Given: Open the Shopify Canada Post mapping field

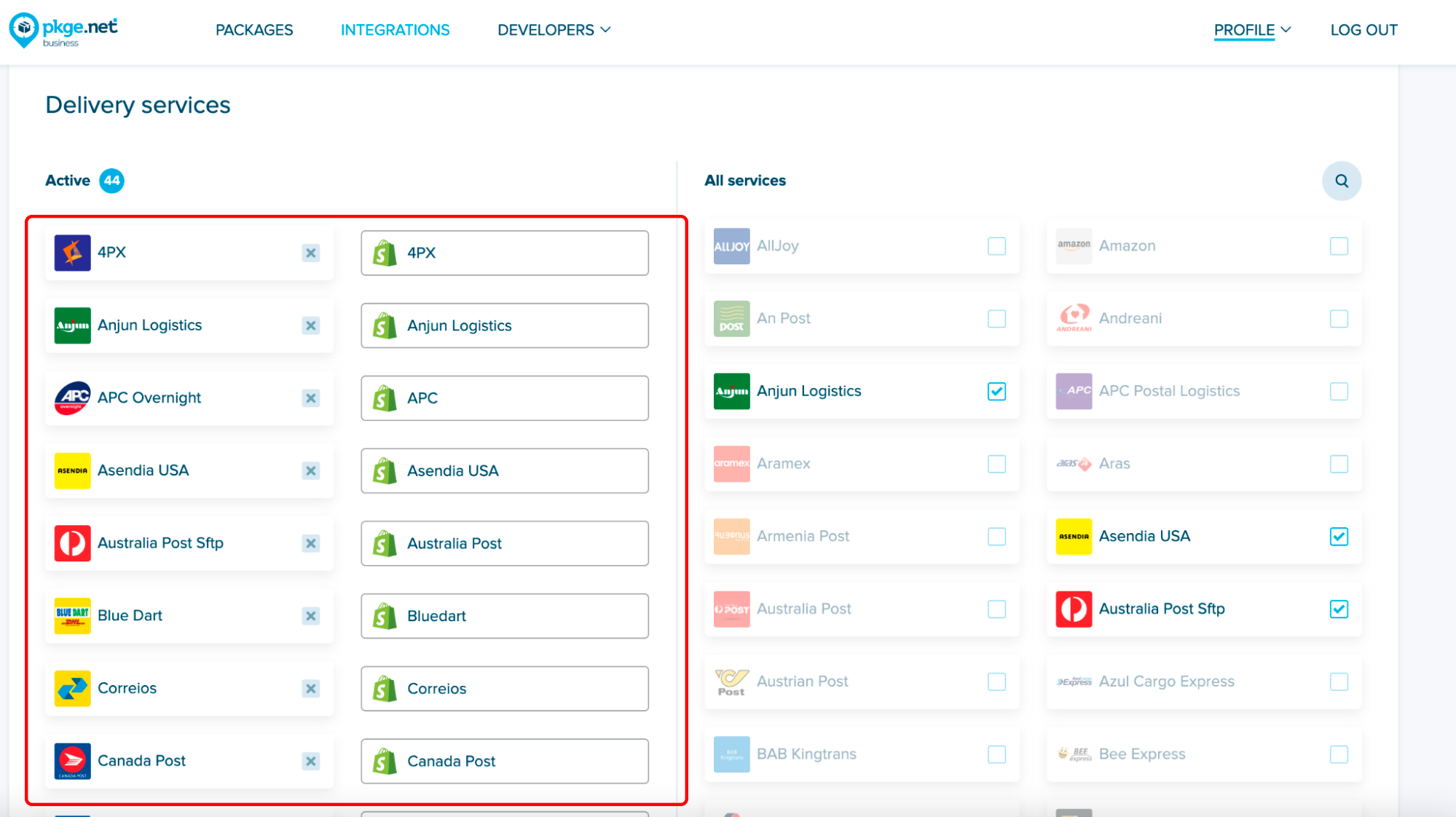Looking at the screenshot, I should coord(505,761).
